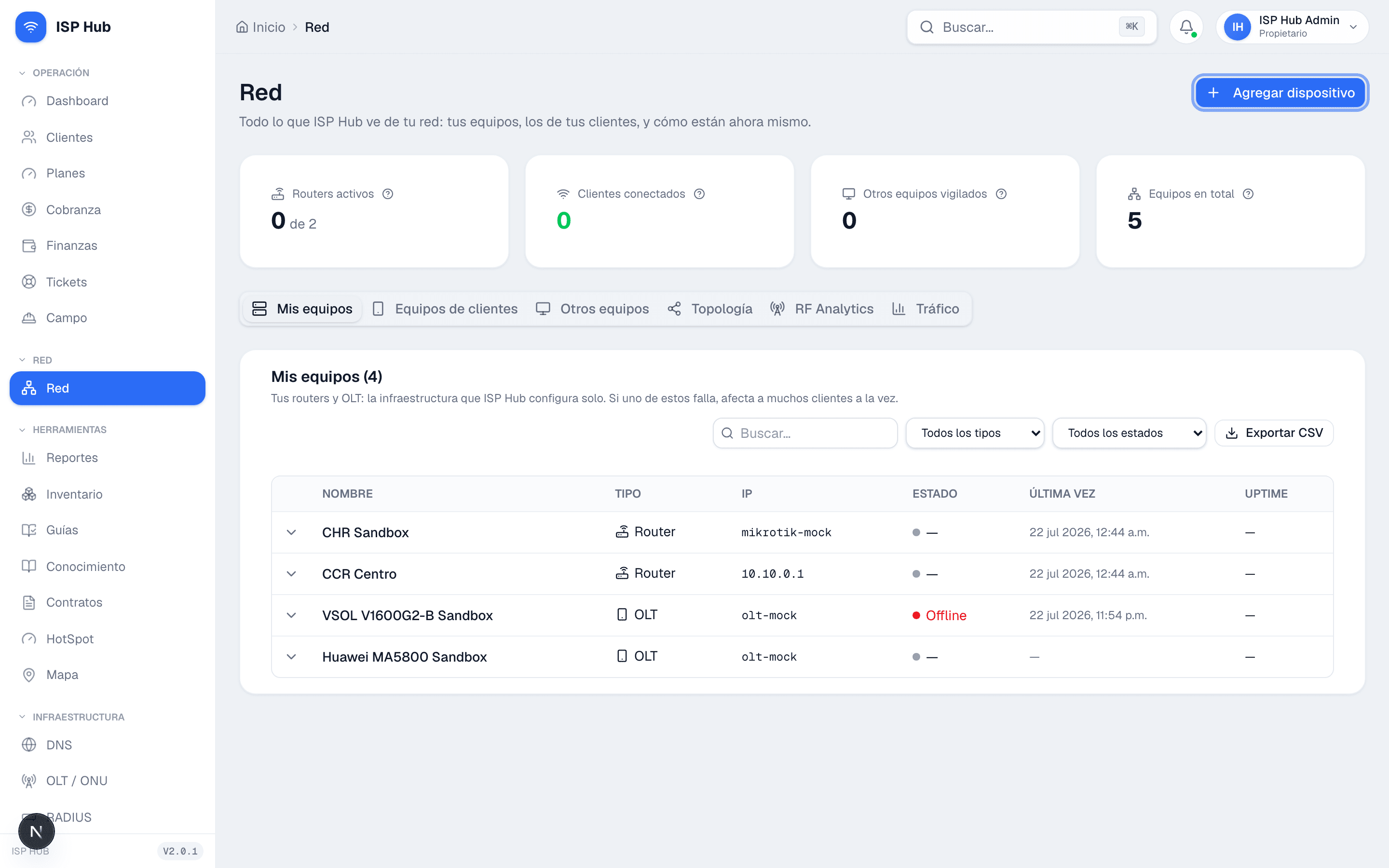The height and width of the screenshot is (868, 1389).
Task: Click the Inventario boxes icon in sidebar
Action: tap(29, 494)
